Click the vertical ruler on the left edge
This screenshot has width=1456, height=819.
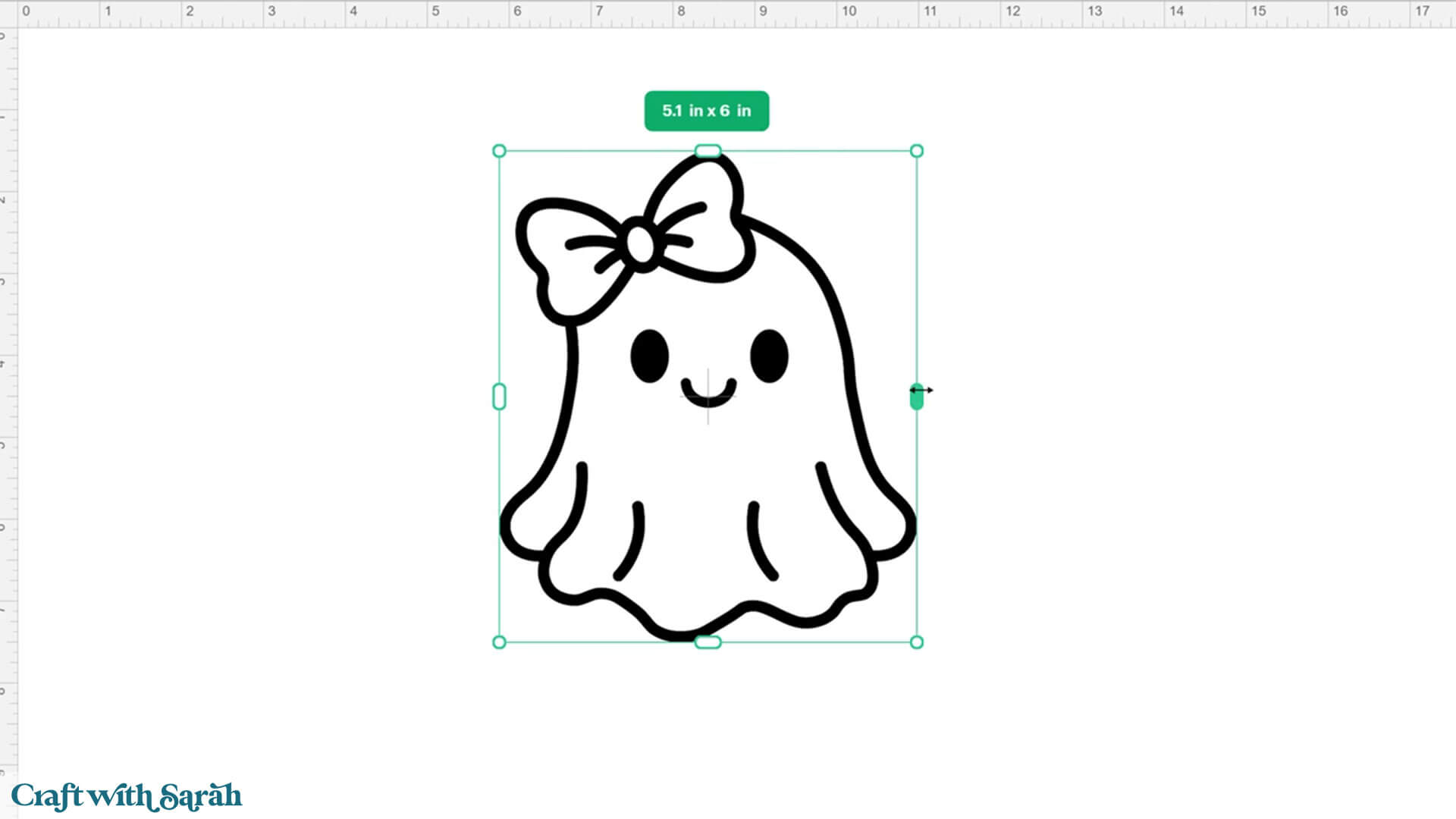8,409
